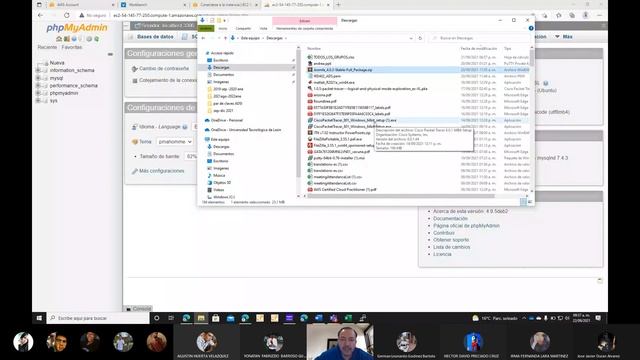Viewport: 640px width, 360px height.
Task: Click the Documentación link in phpMyAdmin
Action: (x=451, y=219)
